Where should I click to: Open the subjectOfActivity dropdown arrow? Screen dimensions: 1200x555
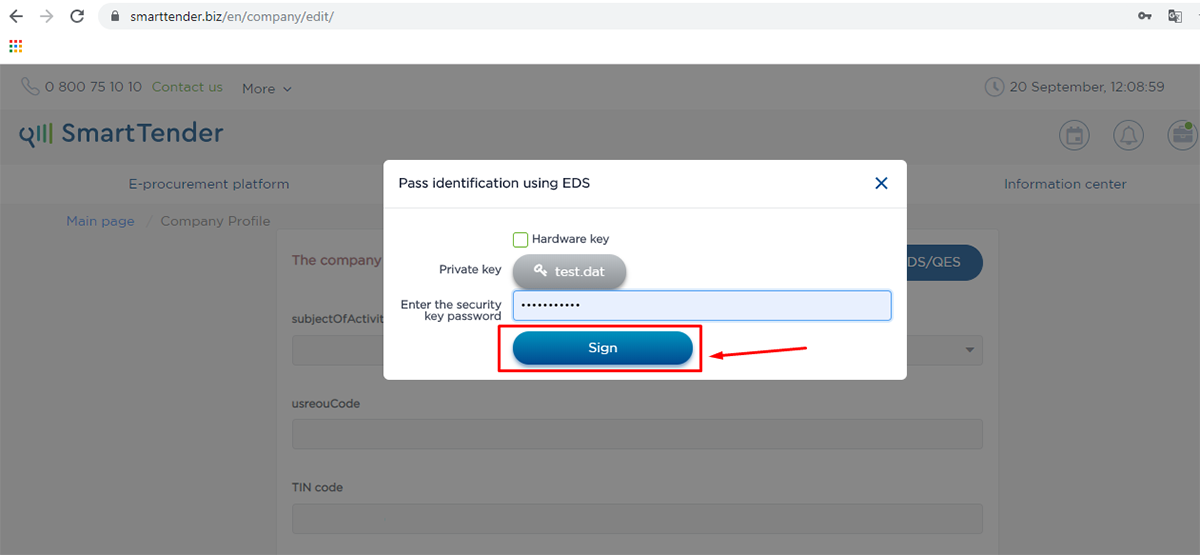point(969,350)
